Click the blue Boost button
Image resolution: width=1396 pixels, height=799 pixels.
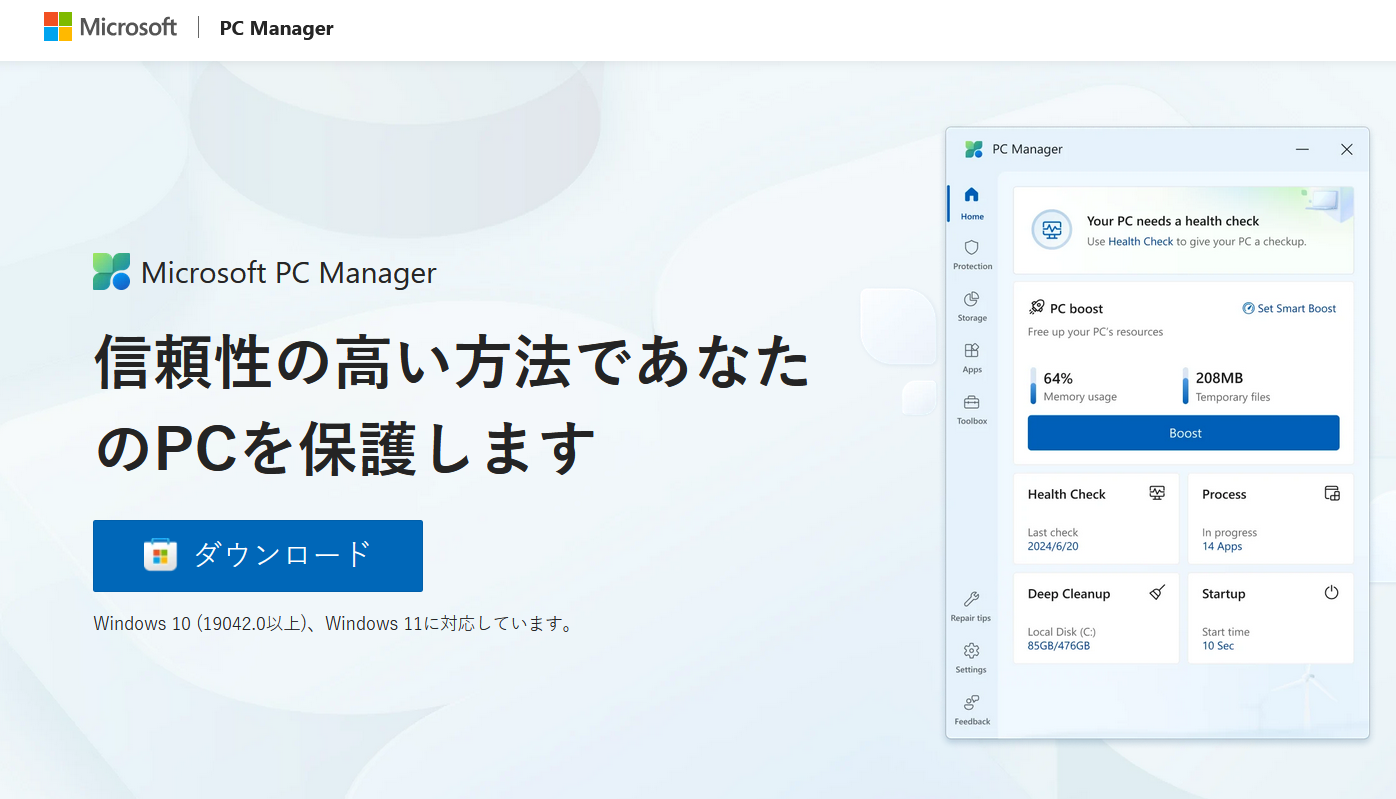tap(1183, 433)
